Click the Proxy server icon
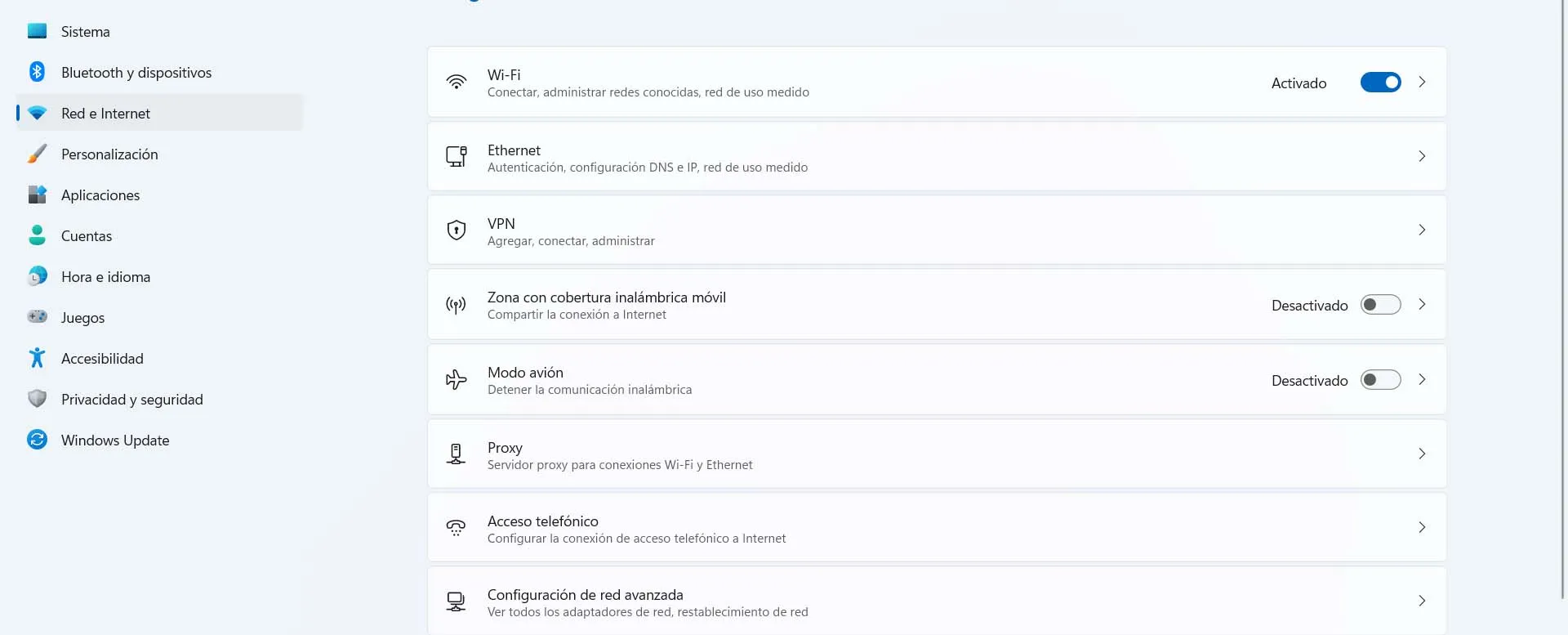This screenshot has width=1568, height=635. 456,454
